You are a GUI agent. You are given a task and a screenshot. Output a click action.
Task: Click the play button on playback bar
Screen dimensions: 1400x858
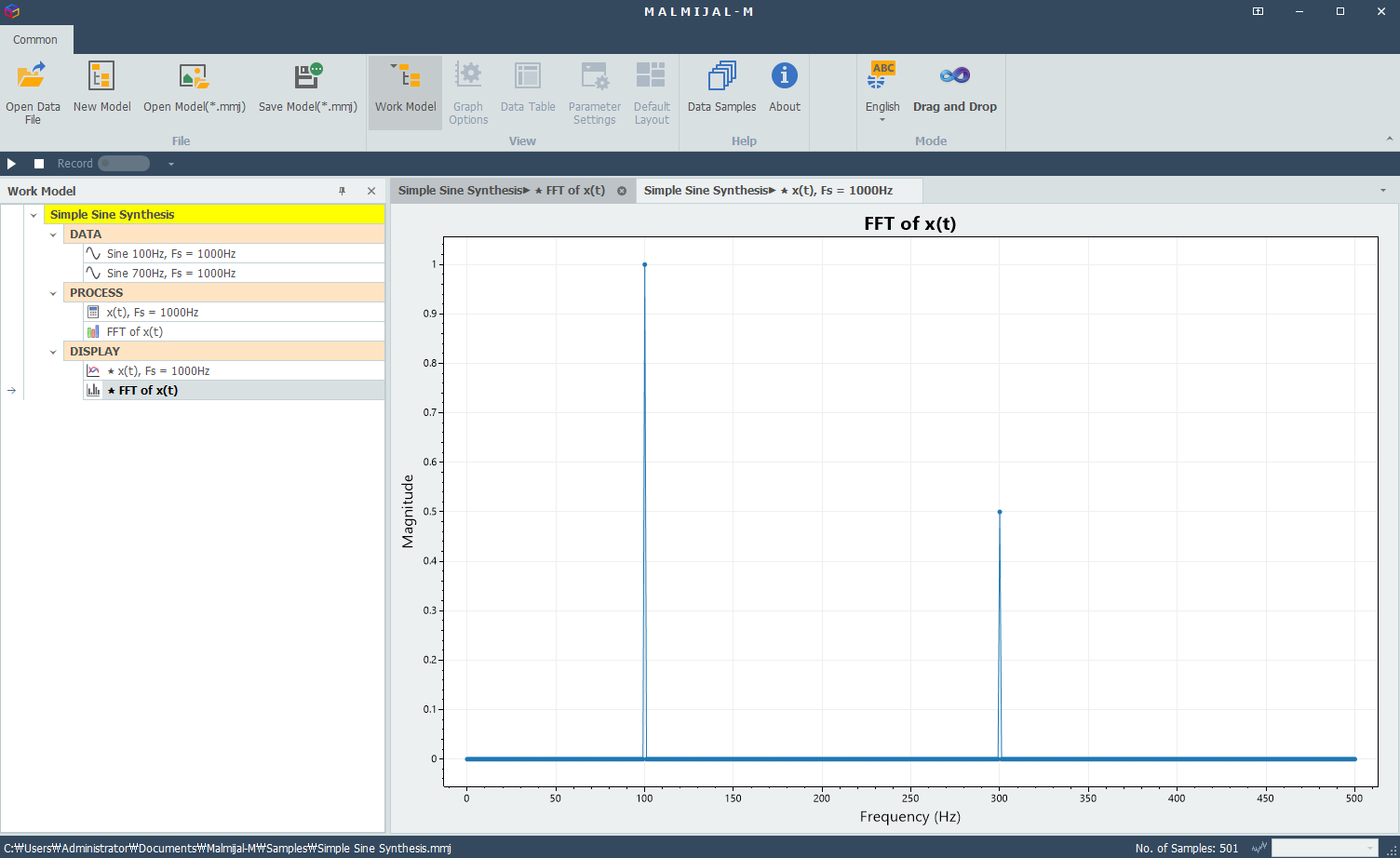coord(12,164)
